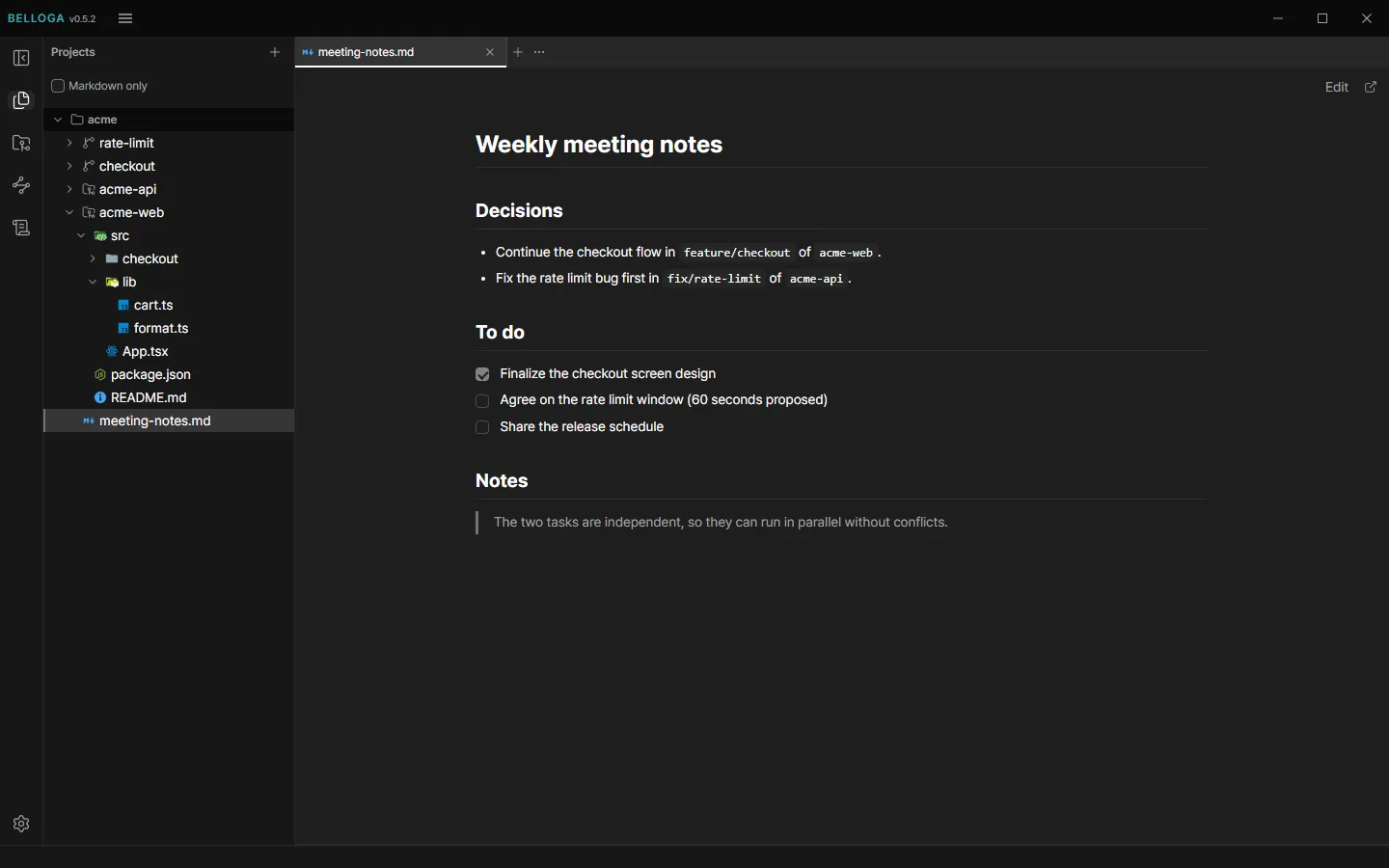Click the Decisions heading

click(x=519, y=210)
